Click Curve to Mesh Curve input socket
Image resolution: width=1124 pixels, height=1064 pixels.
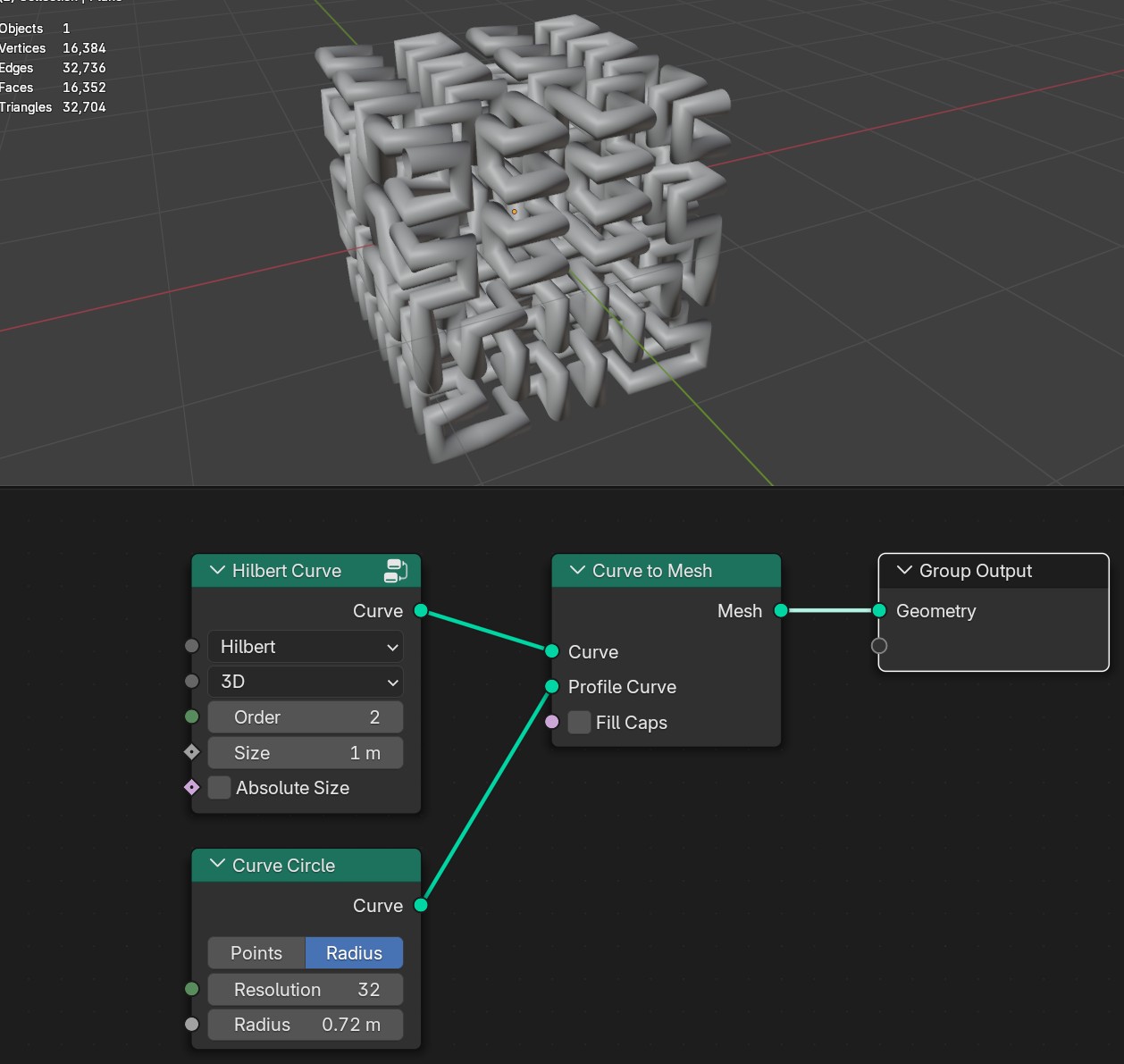pyautogui.click(x=552, y=651)
